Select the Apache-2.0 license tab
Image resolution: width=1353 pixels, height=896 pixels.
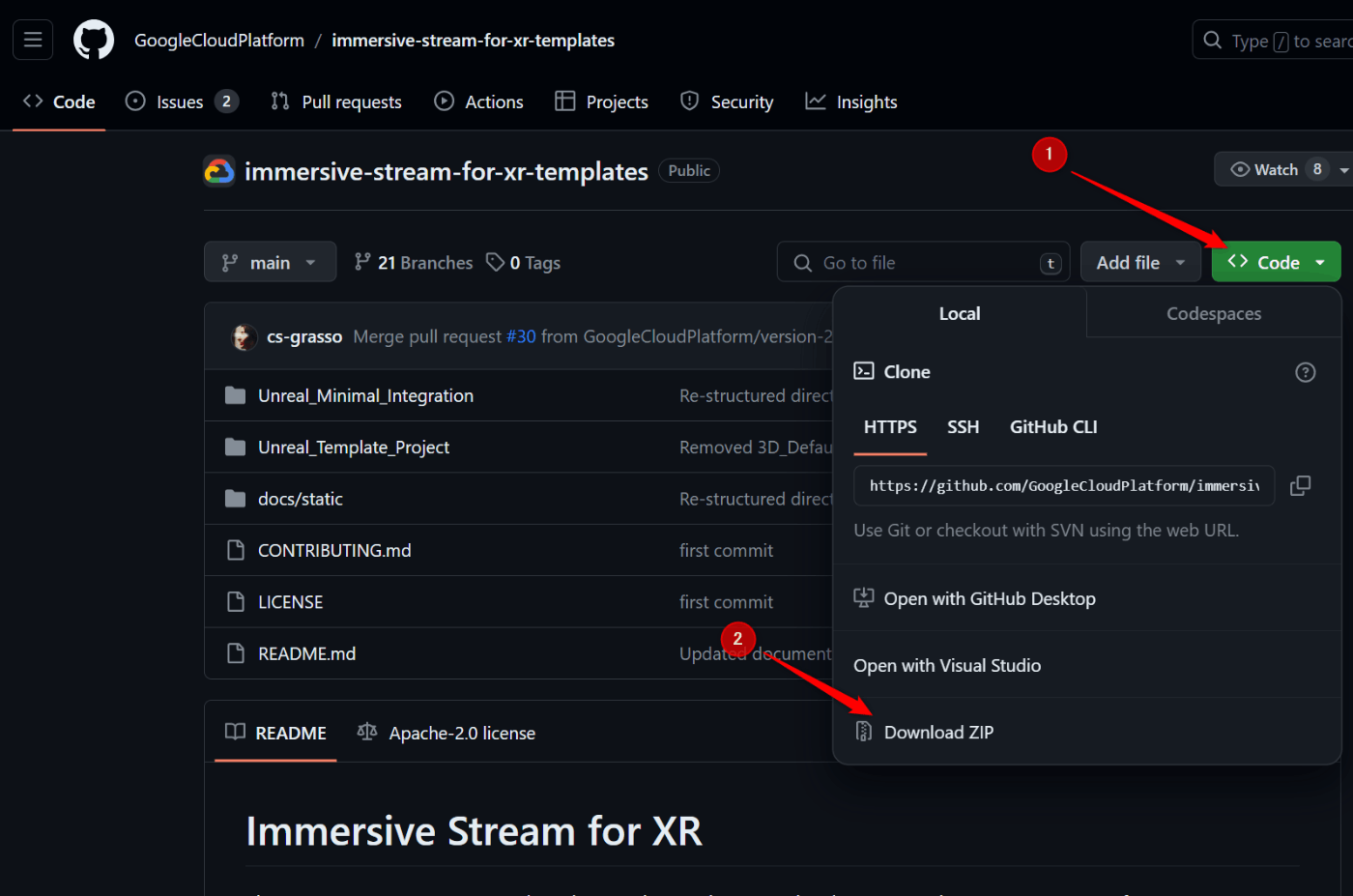coord(446,733)
